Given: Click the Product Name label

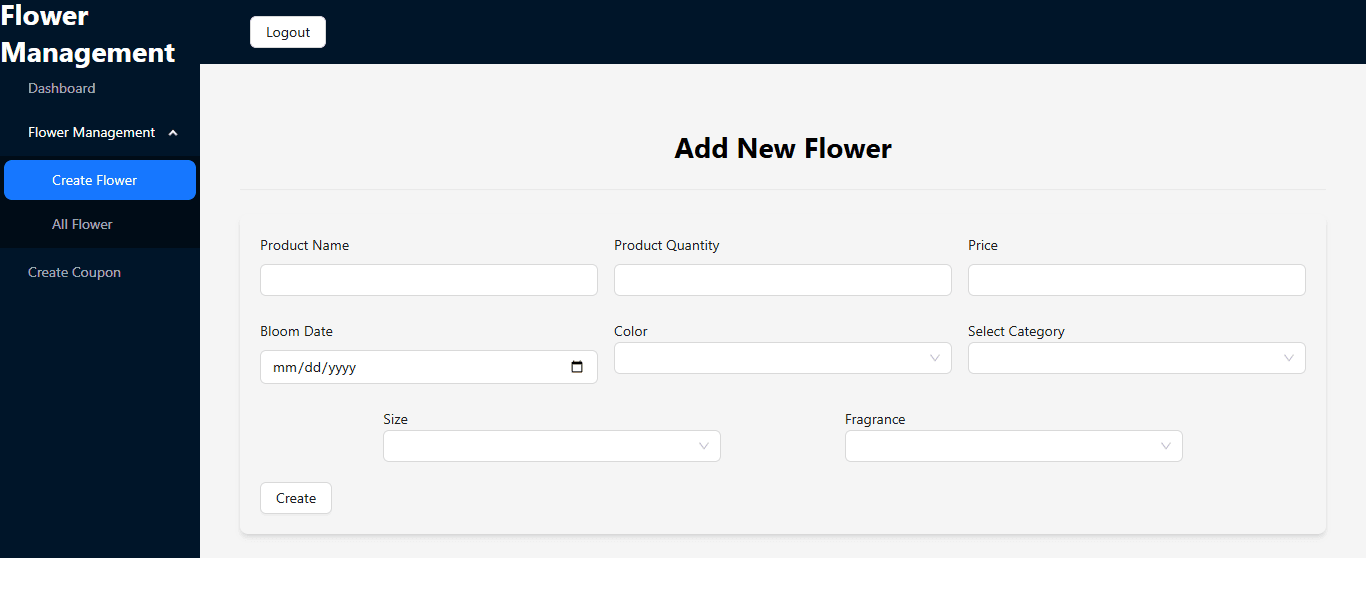Looking at the screenshot, I should pyautogui.click(x=305, y=245).
